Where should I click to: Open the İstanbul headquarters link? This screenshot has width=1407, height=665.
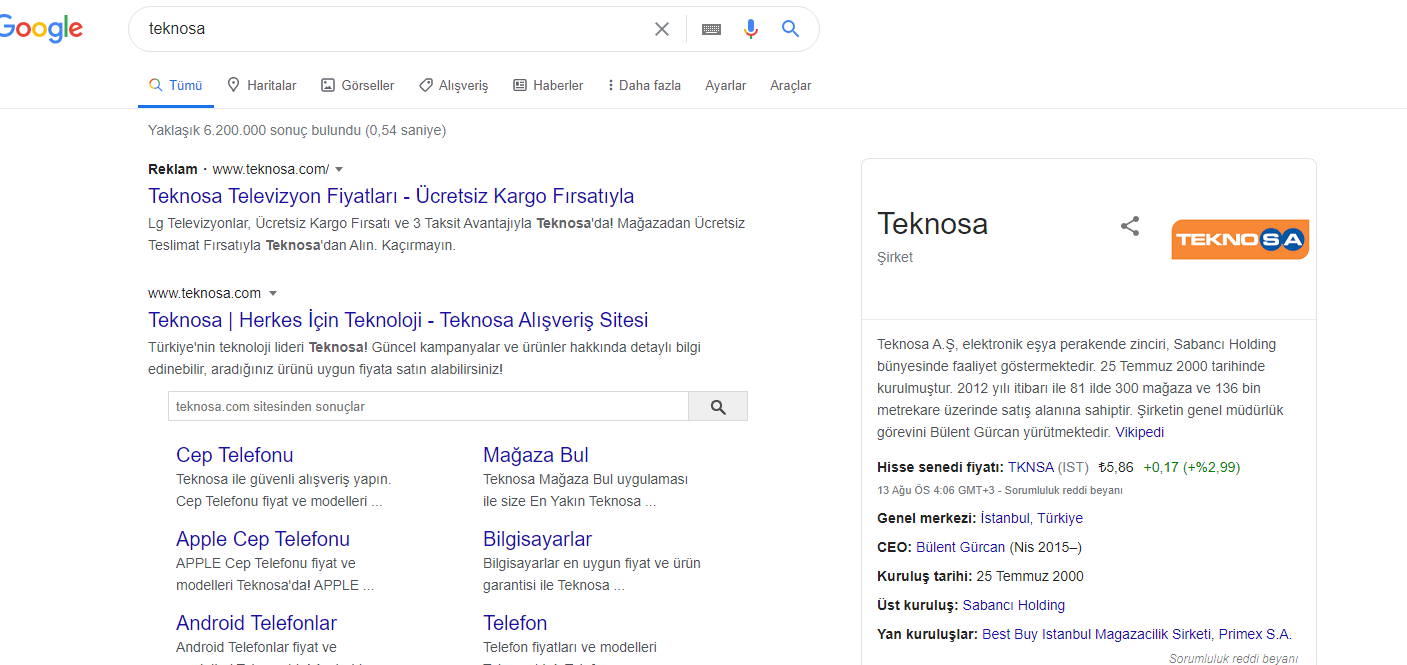(1004, 518)
